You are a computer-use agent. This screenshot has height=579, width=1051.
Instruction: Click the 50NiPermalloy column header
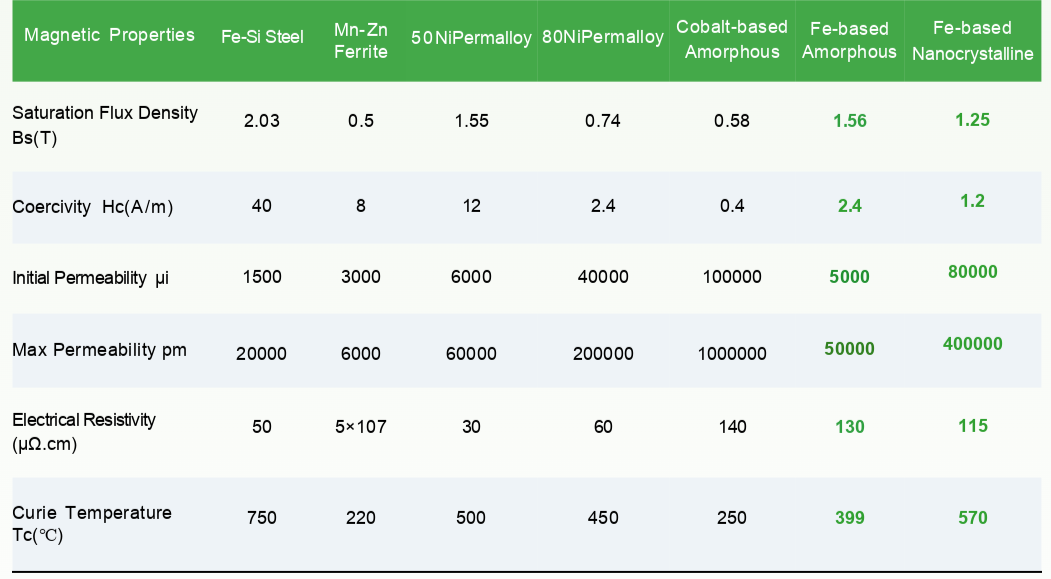pos(471,38)
